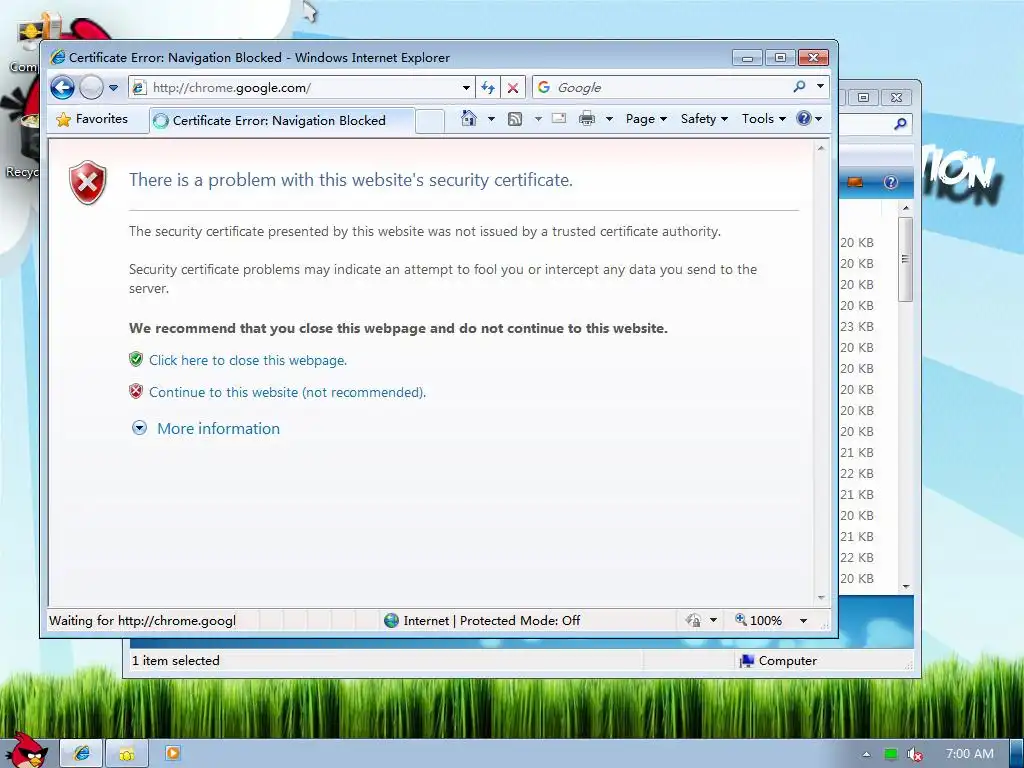The width and height of the screenshot is (1024, 768).
Task: Open the Safety menu
Action: click(x=704, y=119)
